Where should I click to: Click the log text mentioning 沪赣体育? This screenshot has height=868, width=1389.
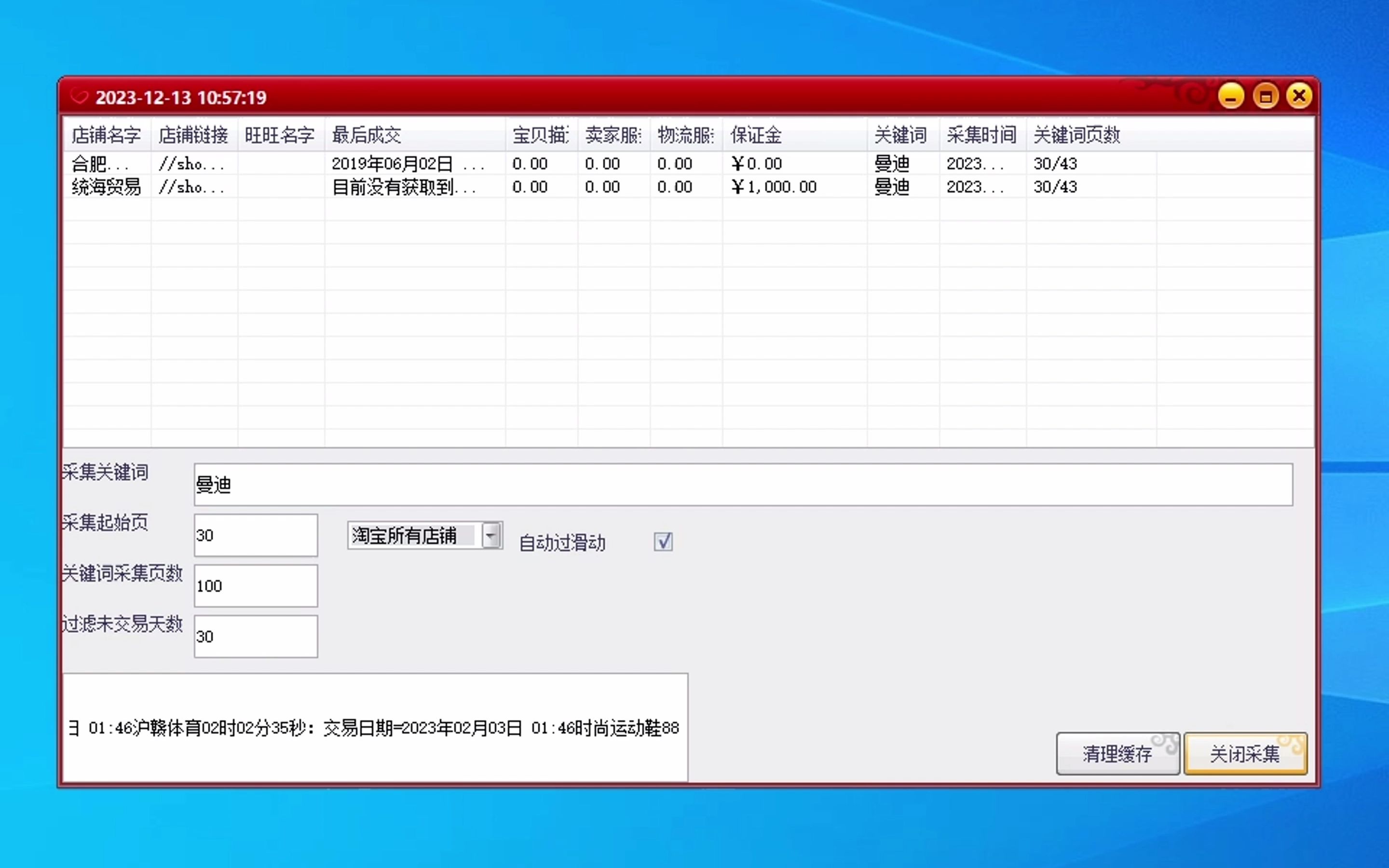pos(374,728)
